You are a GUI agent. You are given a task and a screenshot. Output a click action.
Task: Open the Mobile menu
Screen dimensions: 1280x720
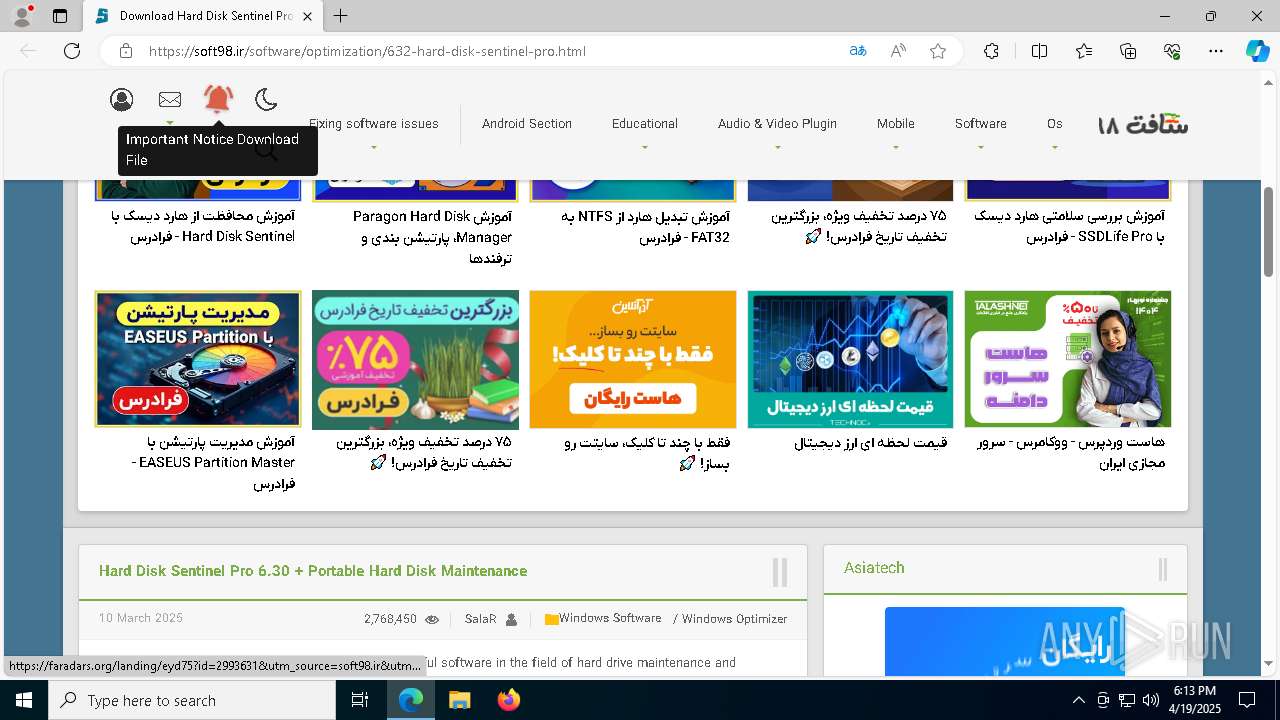[x=896, y=124]
